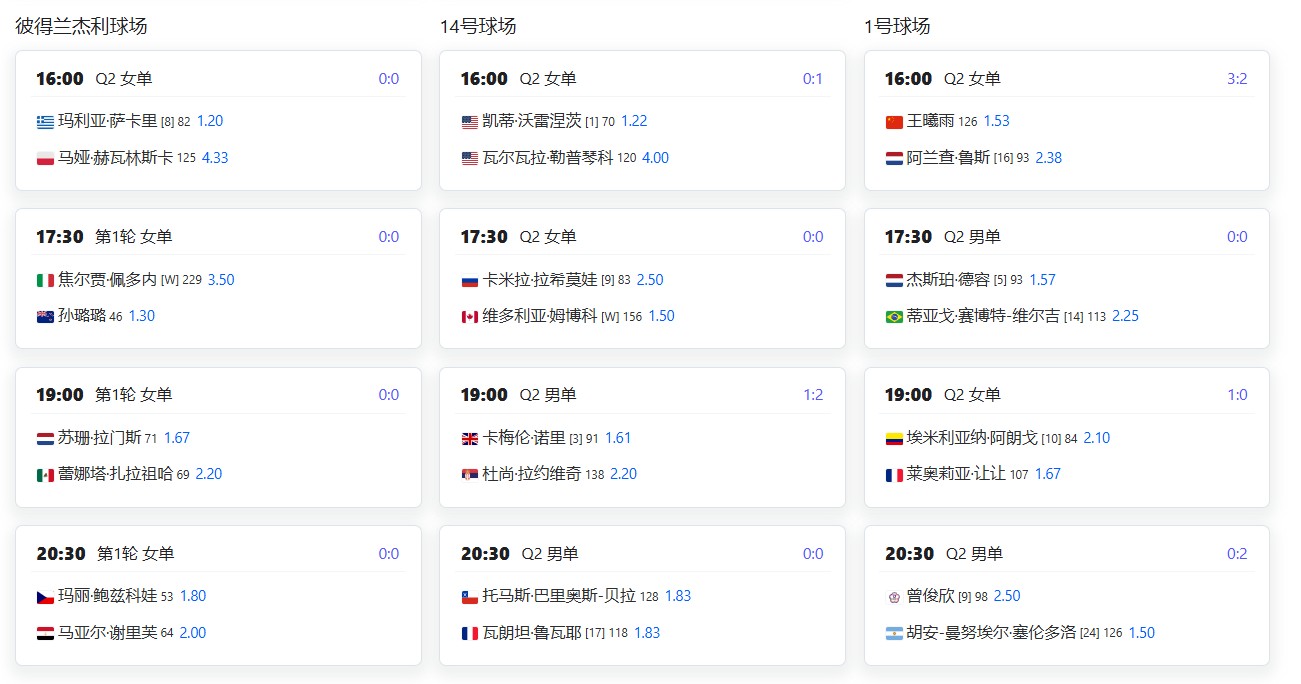Click the 3:2 score on 1号球场

pos(1237,79)
